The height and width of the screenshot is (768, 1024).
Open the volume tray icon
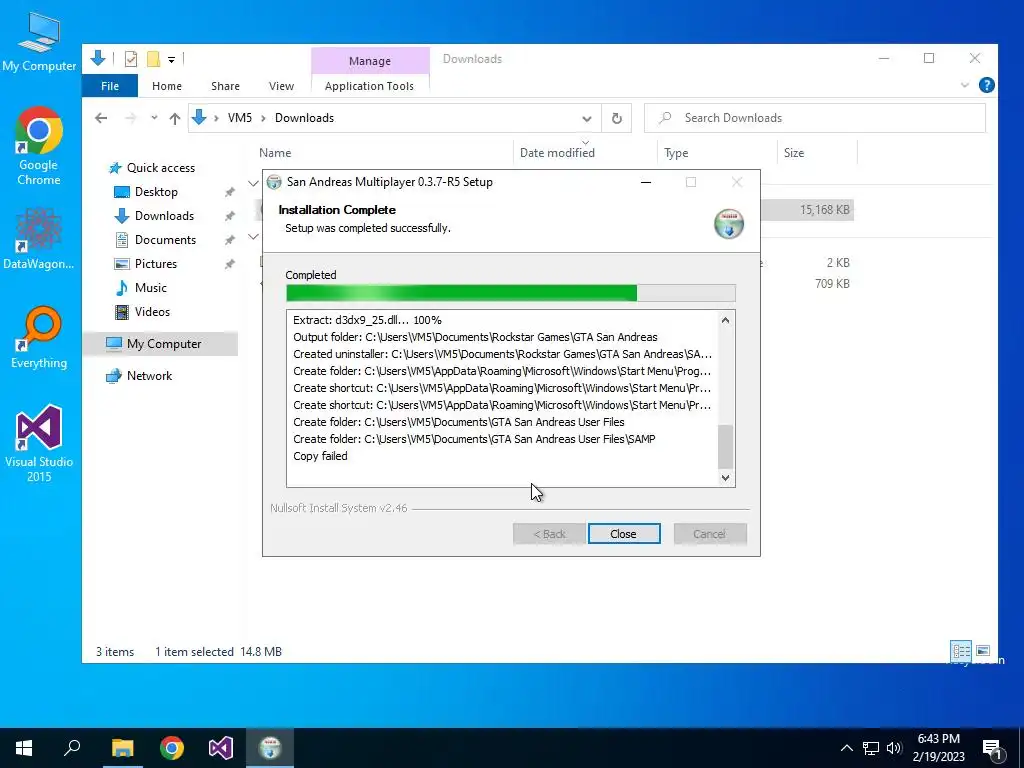(894, 748)
